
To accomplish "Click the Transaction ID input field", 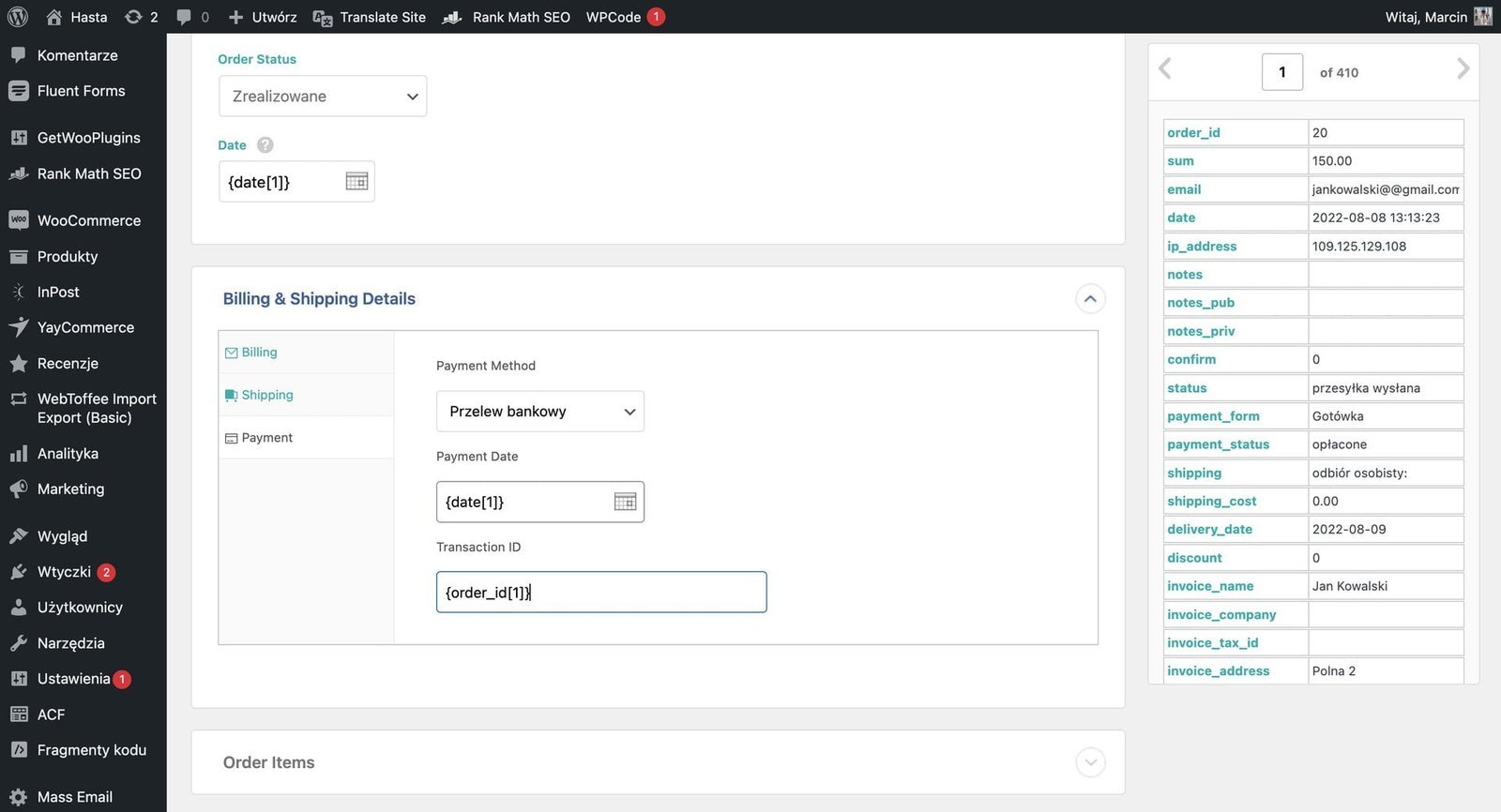I will point(601,593).
